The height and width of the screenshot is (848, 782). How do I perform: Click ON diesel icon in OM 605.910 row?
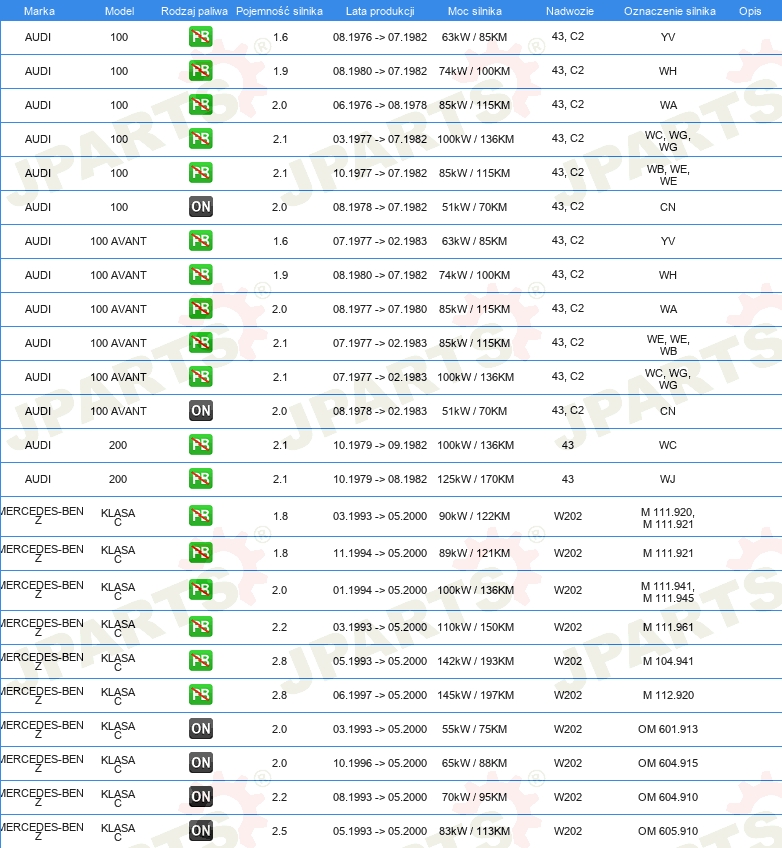click(201, 831)
